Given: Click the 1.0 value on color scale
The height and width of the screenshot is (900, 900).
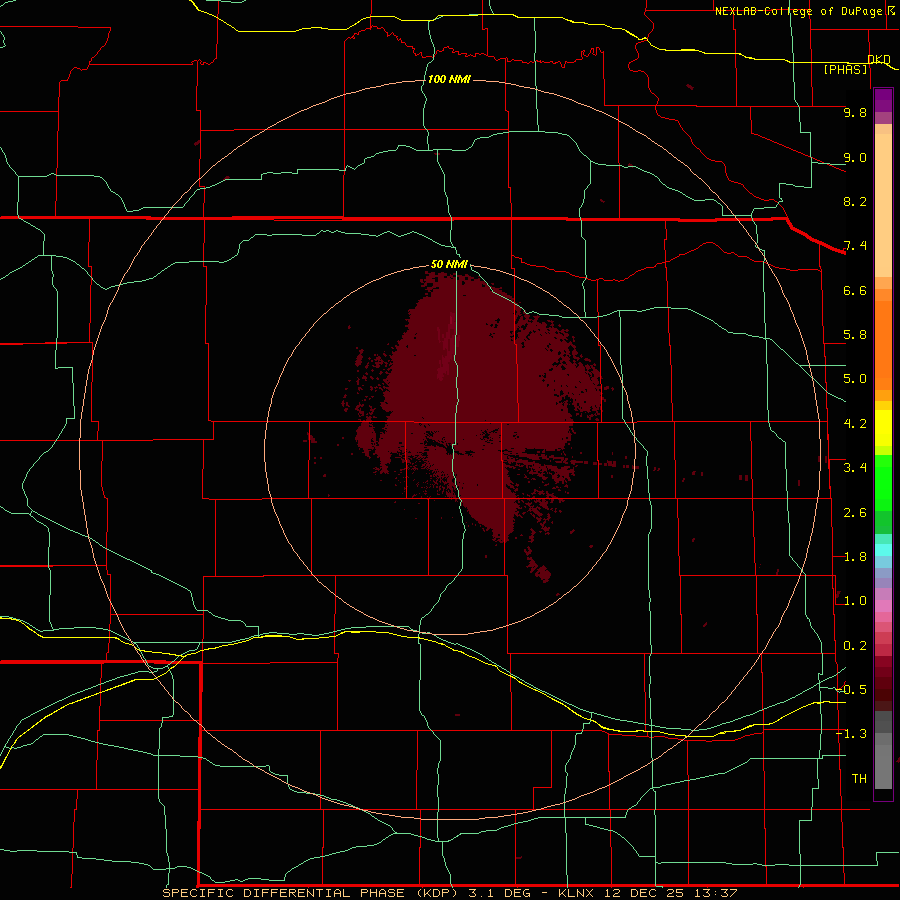Looking at the screenshot, I should coord(855,601).
